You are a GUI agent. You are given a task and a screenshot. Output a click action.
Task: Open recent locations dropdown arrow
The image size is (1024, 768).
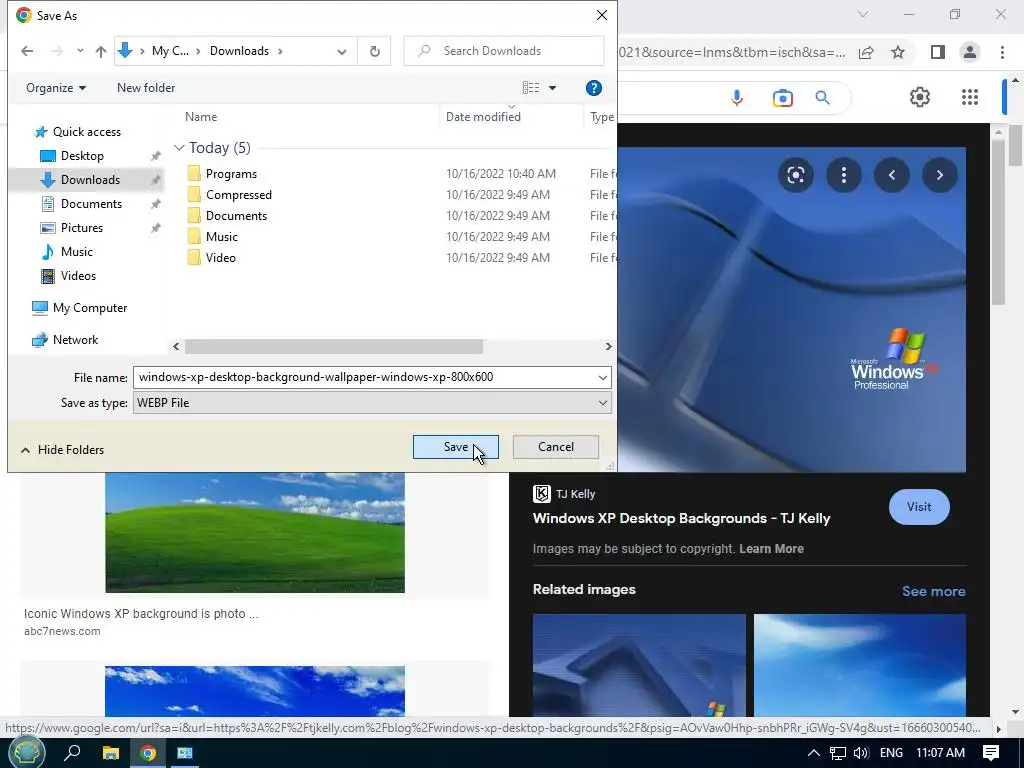click(x=80, y=51)
